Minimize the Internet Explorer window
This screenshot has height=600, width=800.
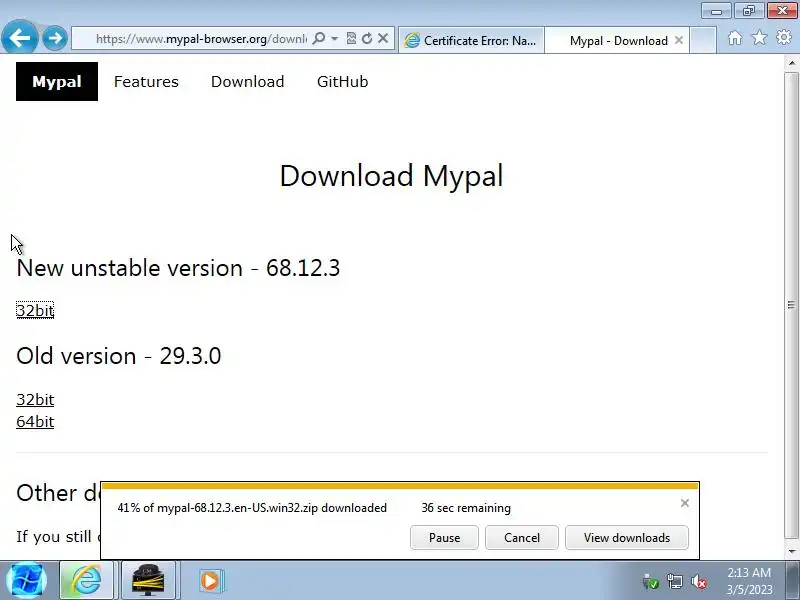pos(716,11)
